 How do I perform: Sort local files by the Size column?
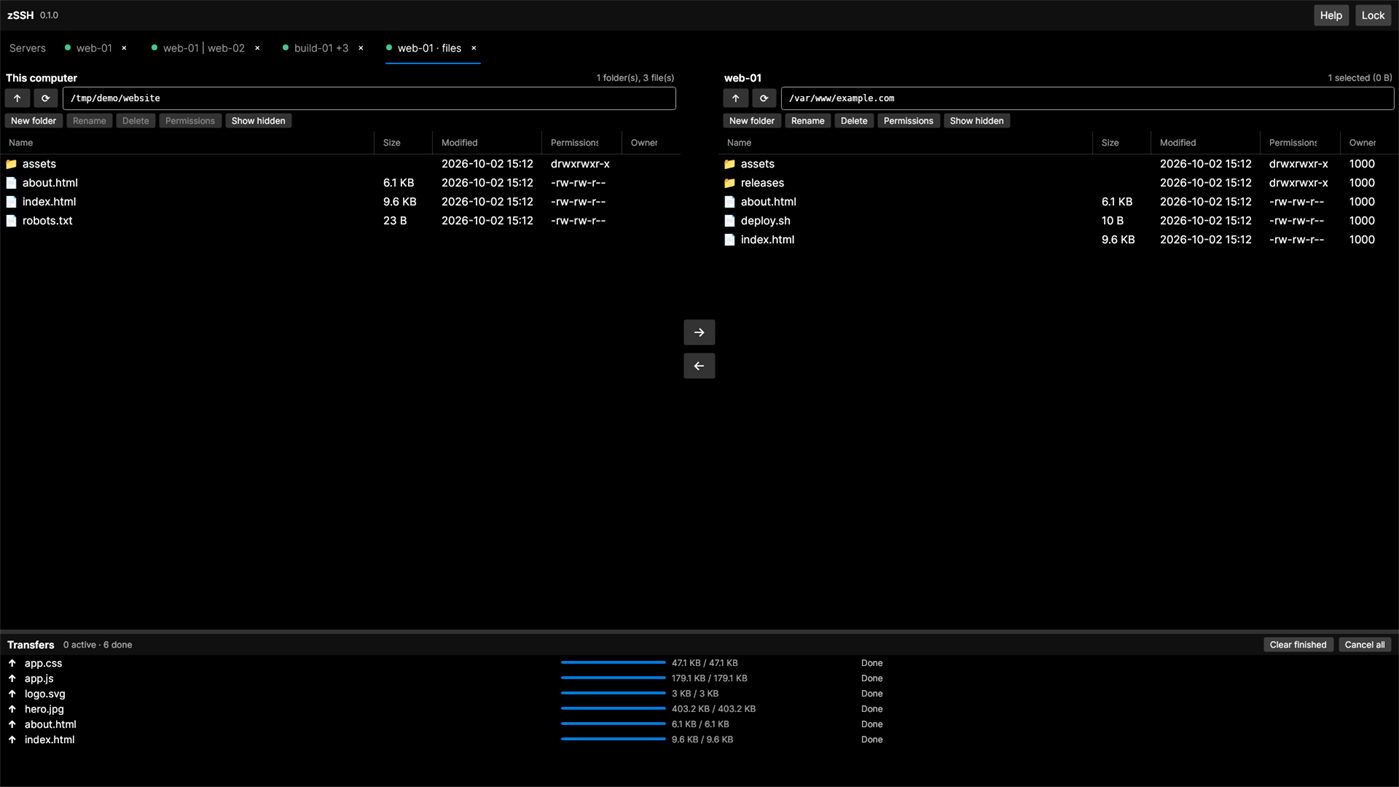point(392,143)
